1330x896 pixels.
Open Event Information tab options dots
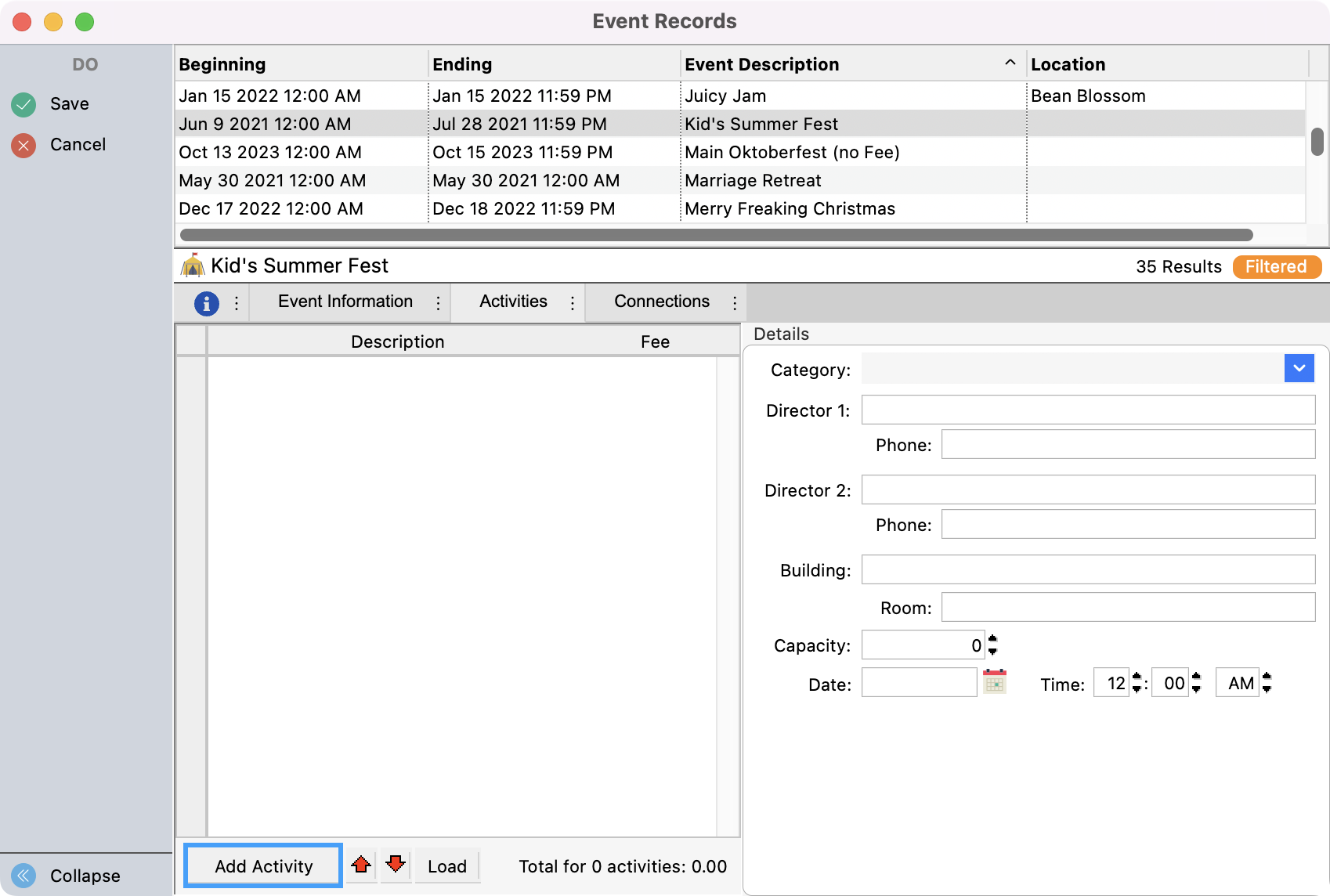(x=438, y=303)
